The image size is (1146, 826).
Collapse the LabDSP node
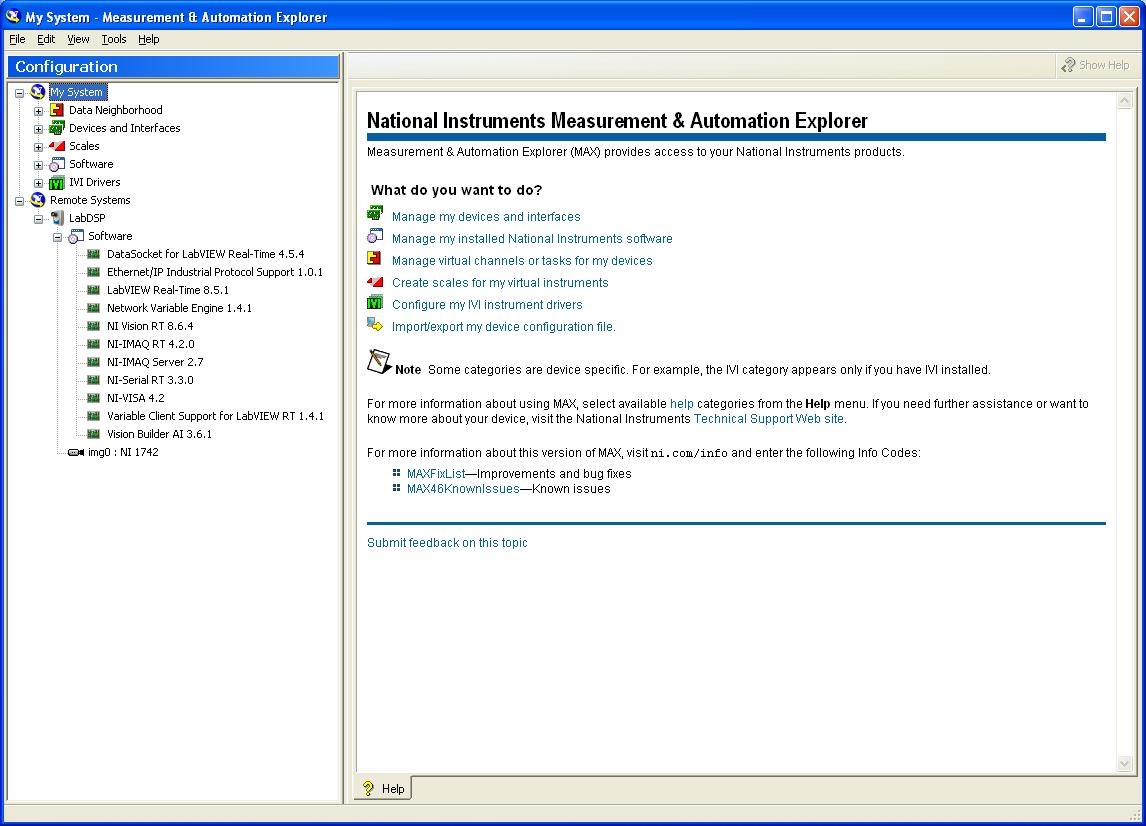(x=39, y=219)
